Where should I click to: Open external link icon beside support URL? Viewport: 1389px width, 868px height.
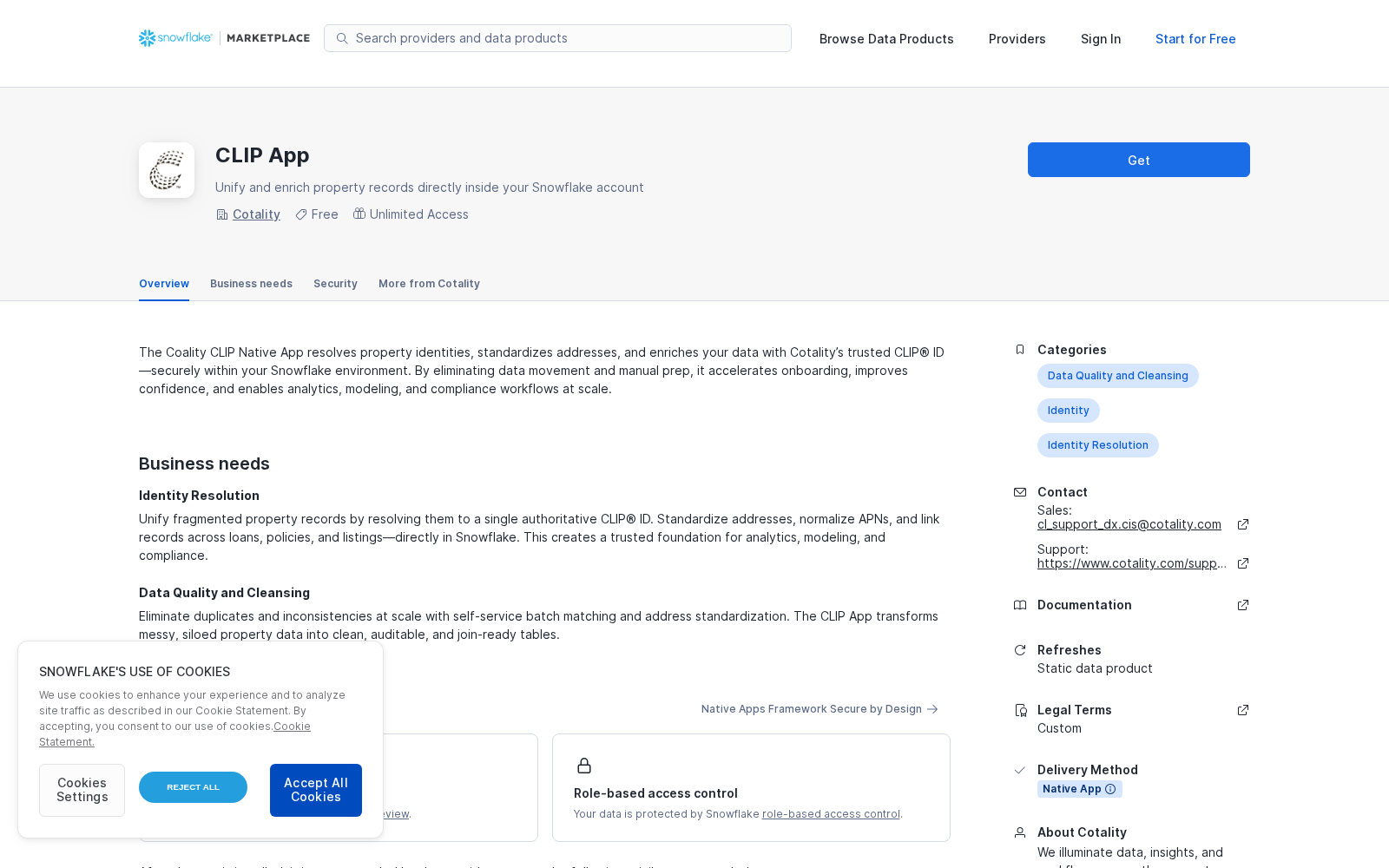(1243, 563)
